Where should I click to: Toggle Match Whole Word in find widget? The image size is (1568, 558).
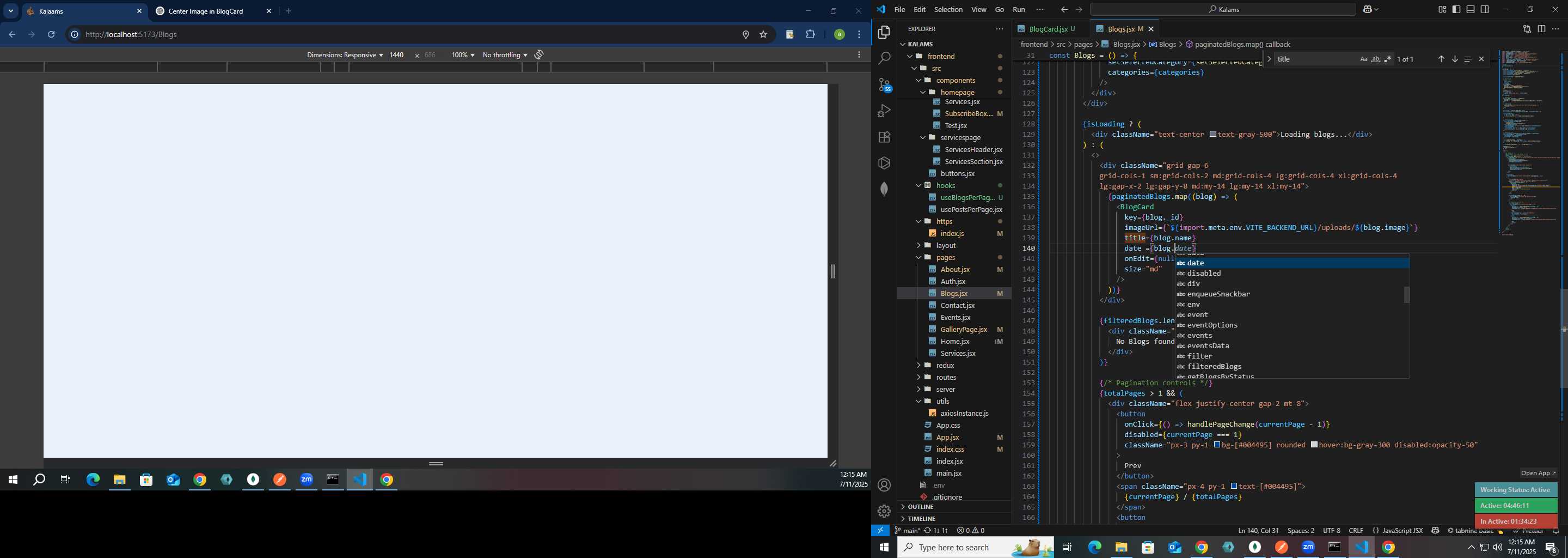pyautogui.click(x=1376, y=59)
